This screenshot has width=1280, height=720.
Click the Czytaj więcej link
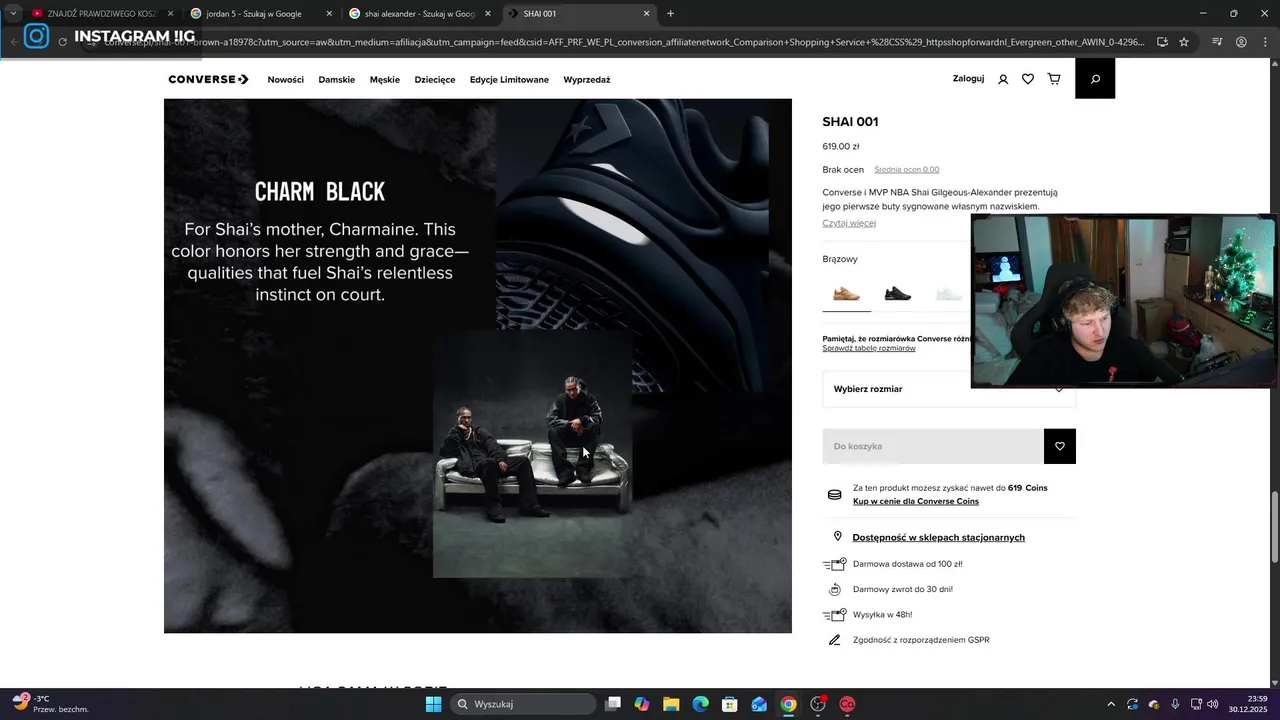[849, 223]
